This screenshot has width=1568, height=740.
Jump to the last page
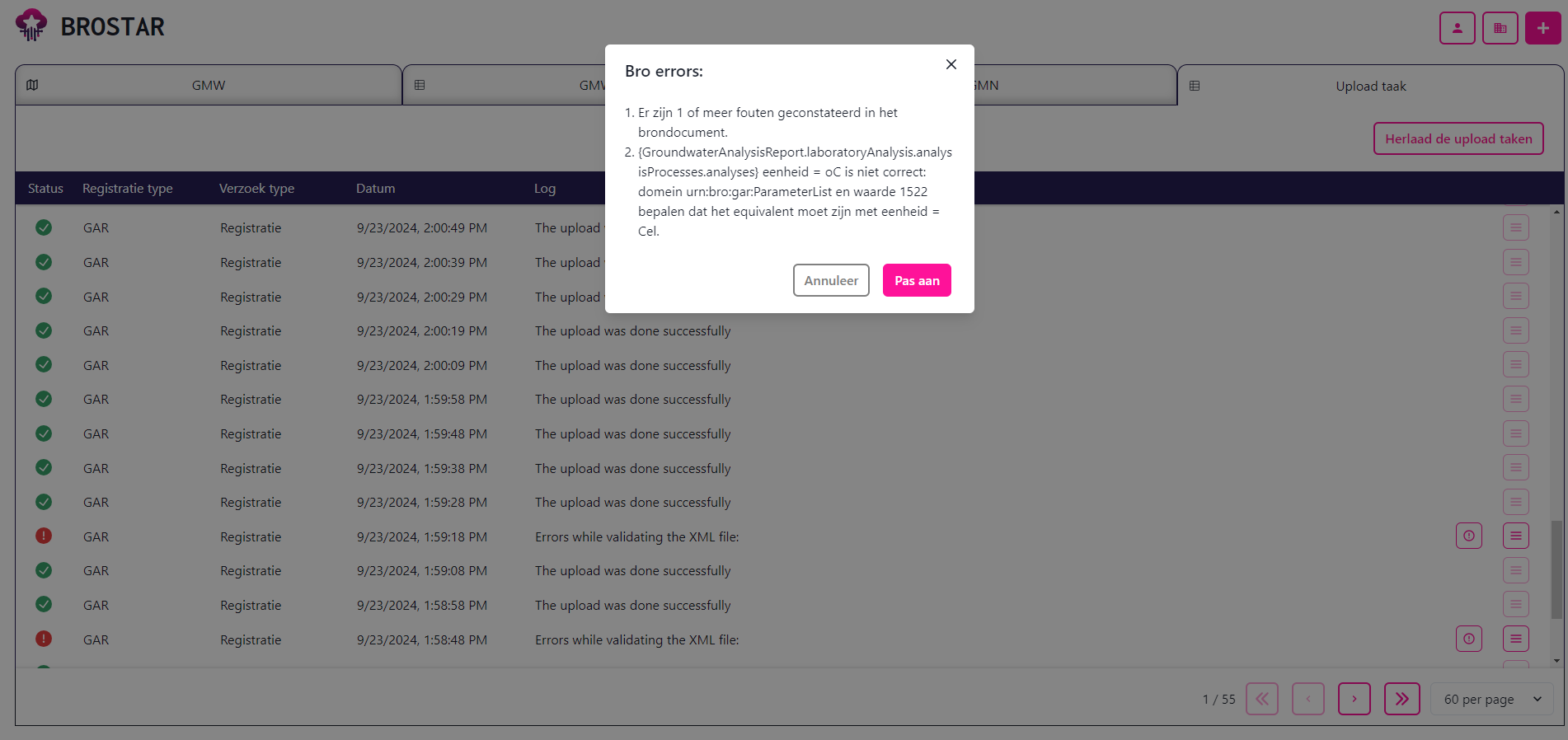[x=1402, y=699]
